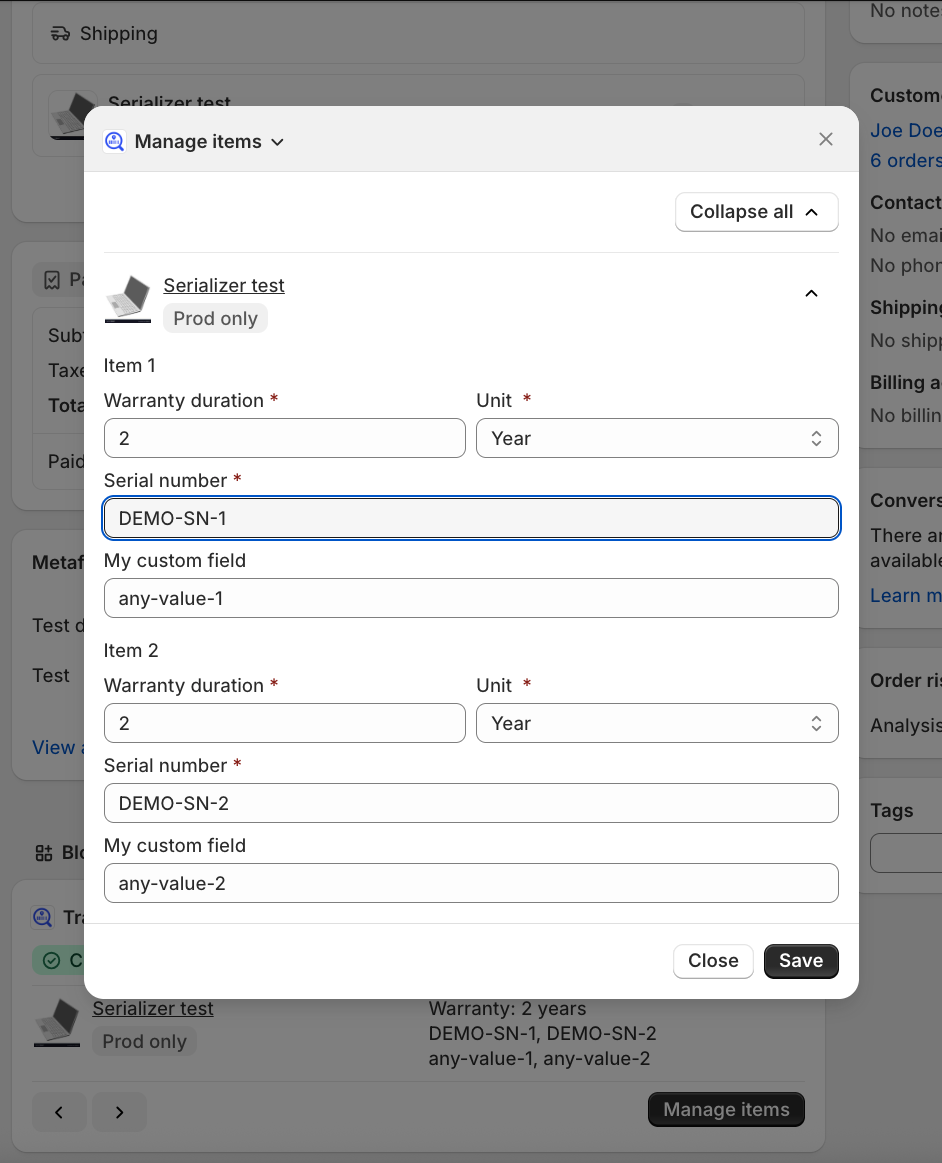Screen dimensions: 942x1163
Task: Go to previous page with left arrow
Action: pyautogui.click(x=59, y=1112)
